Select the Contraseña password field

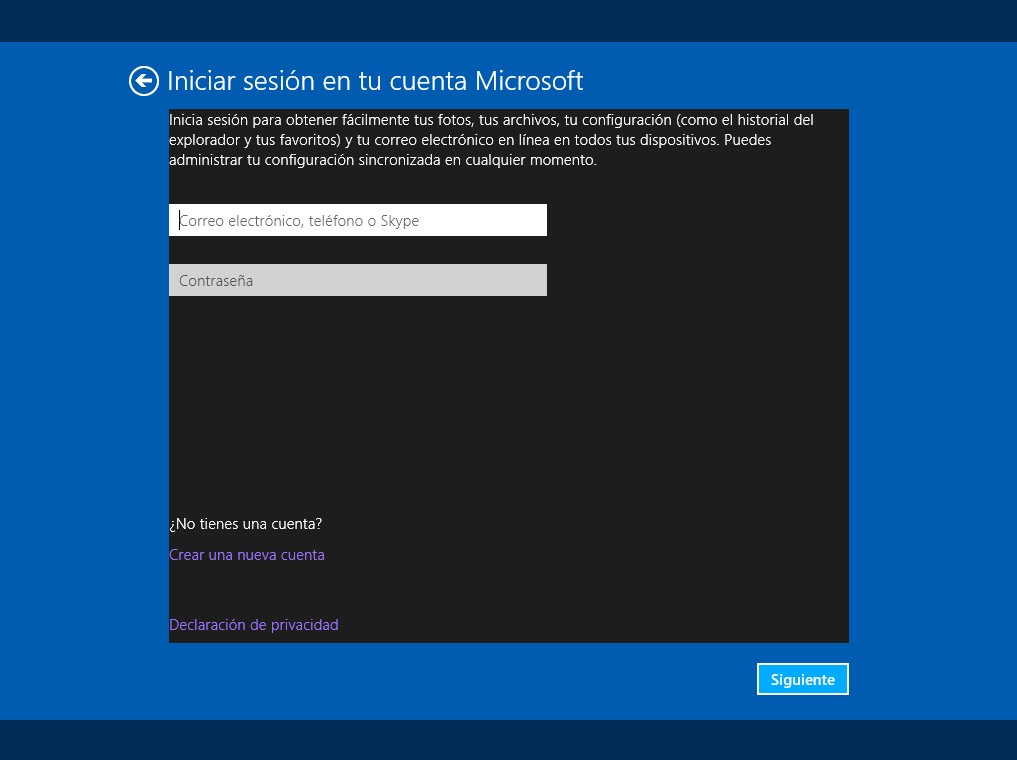357,280
